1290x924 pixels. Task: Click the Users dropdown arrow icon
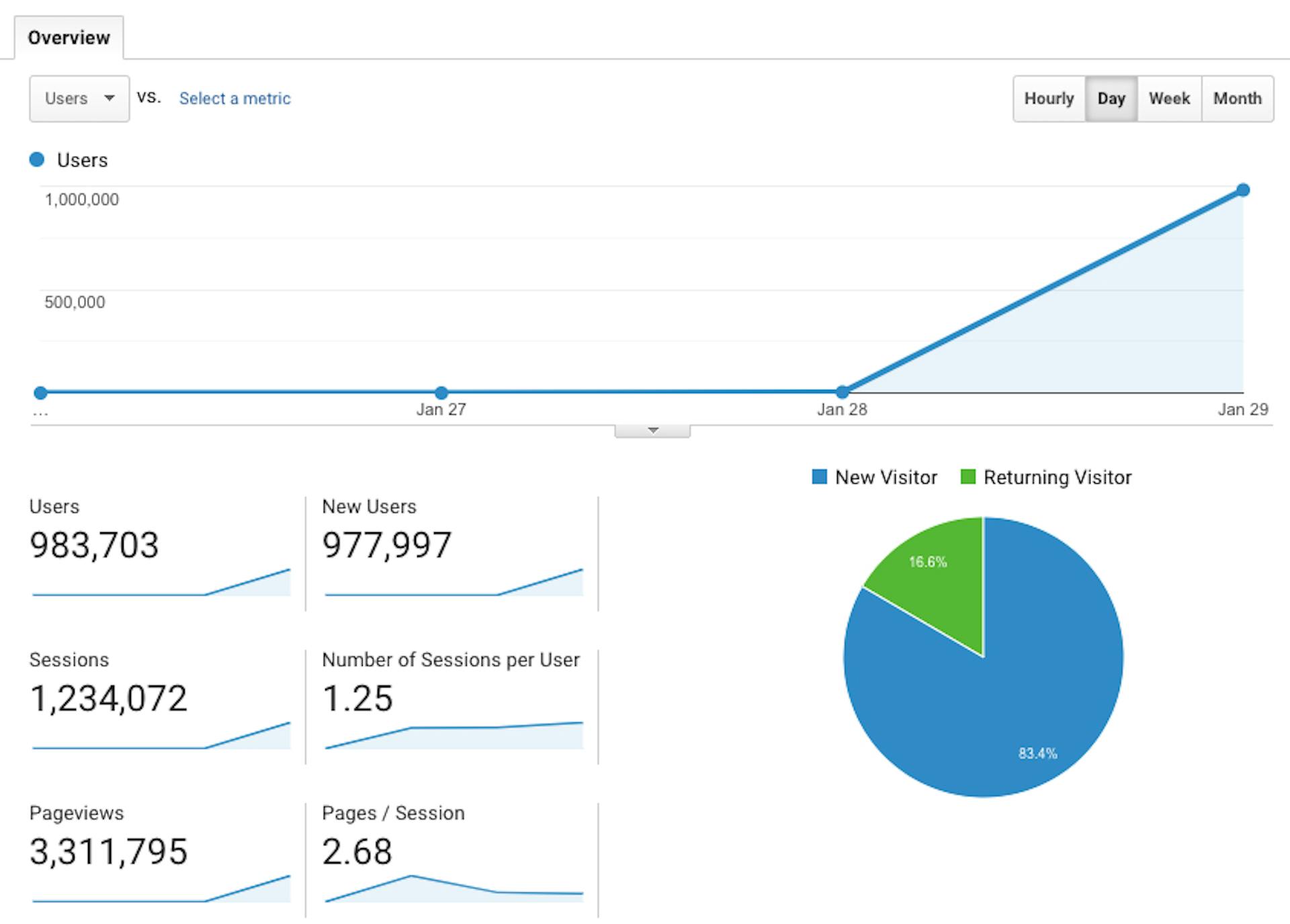[x=110, y=98]
